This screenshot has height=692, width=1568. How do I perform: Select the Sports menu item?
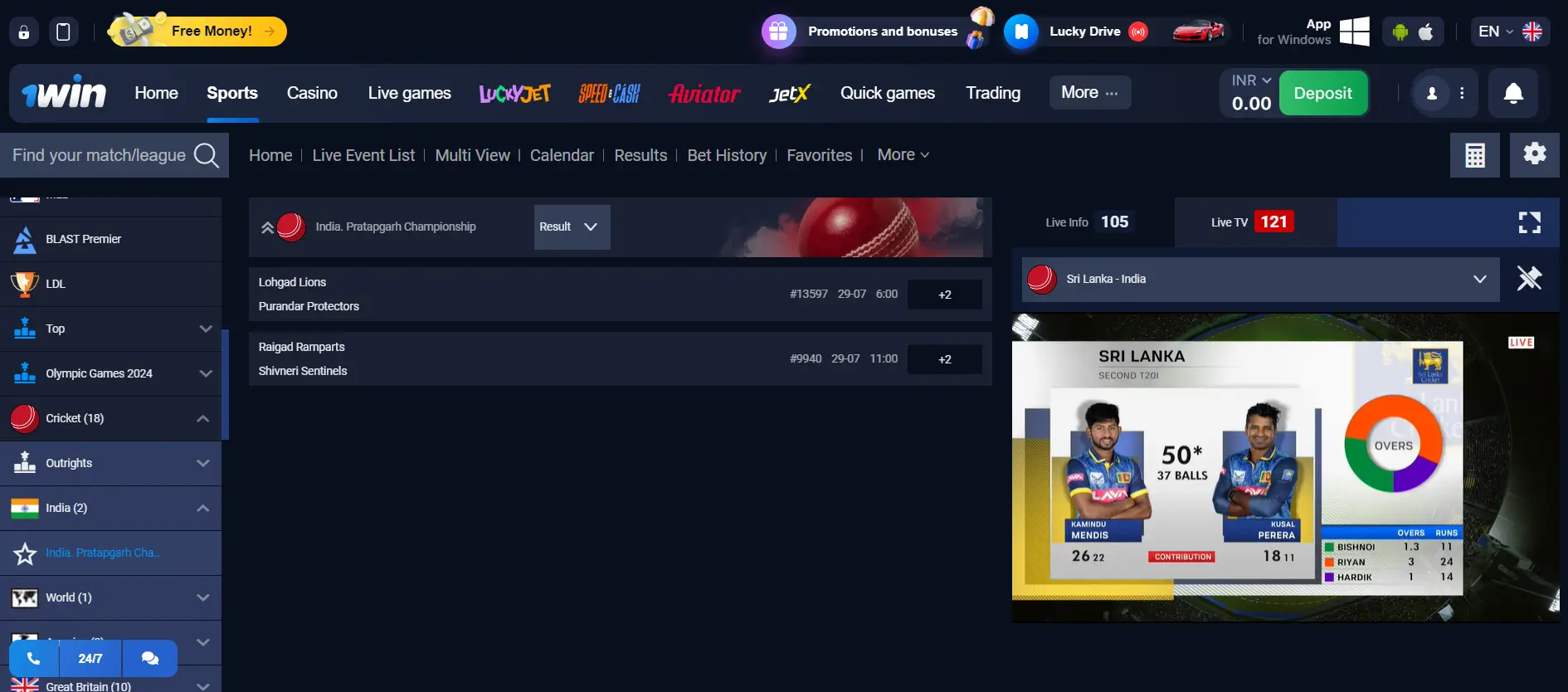(232, 93)
